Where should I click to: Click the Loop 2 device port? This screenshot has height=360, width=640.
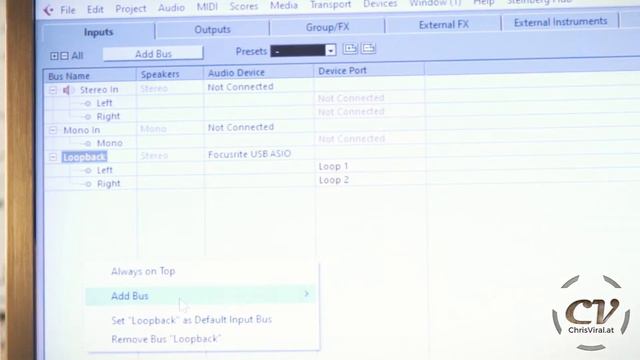[x=333, y=180]
